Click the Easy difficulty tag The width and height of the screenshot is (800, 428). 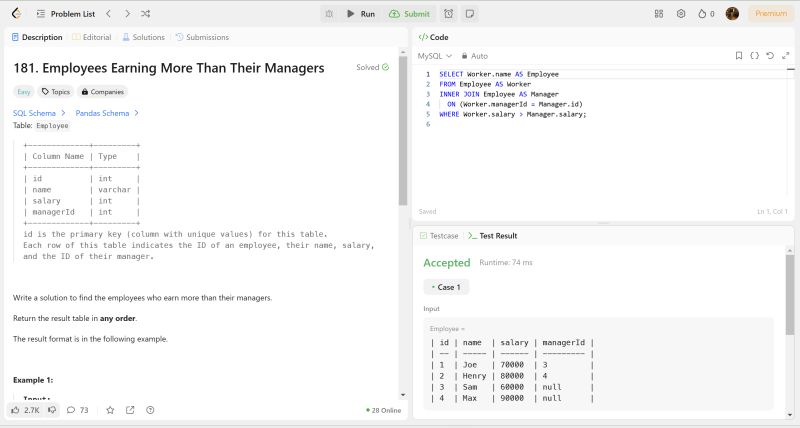coord(23,92)
